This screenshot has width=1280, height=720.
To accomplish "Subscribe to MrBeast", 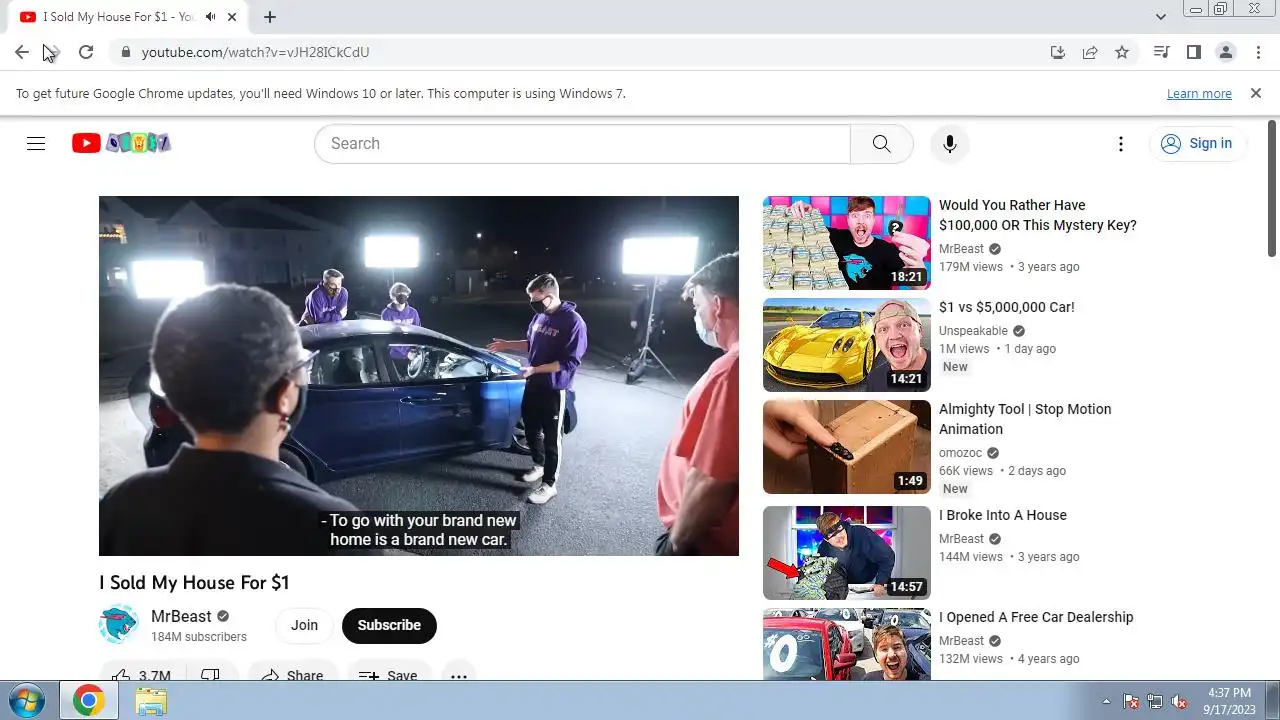I will click(x=389, y=626).
